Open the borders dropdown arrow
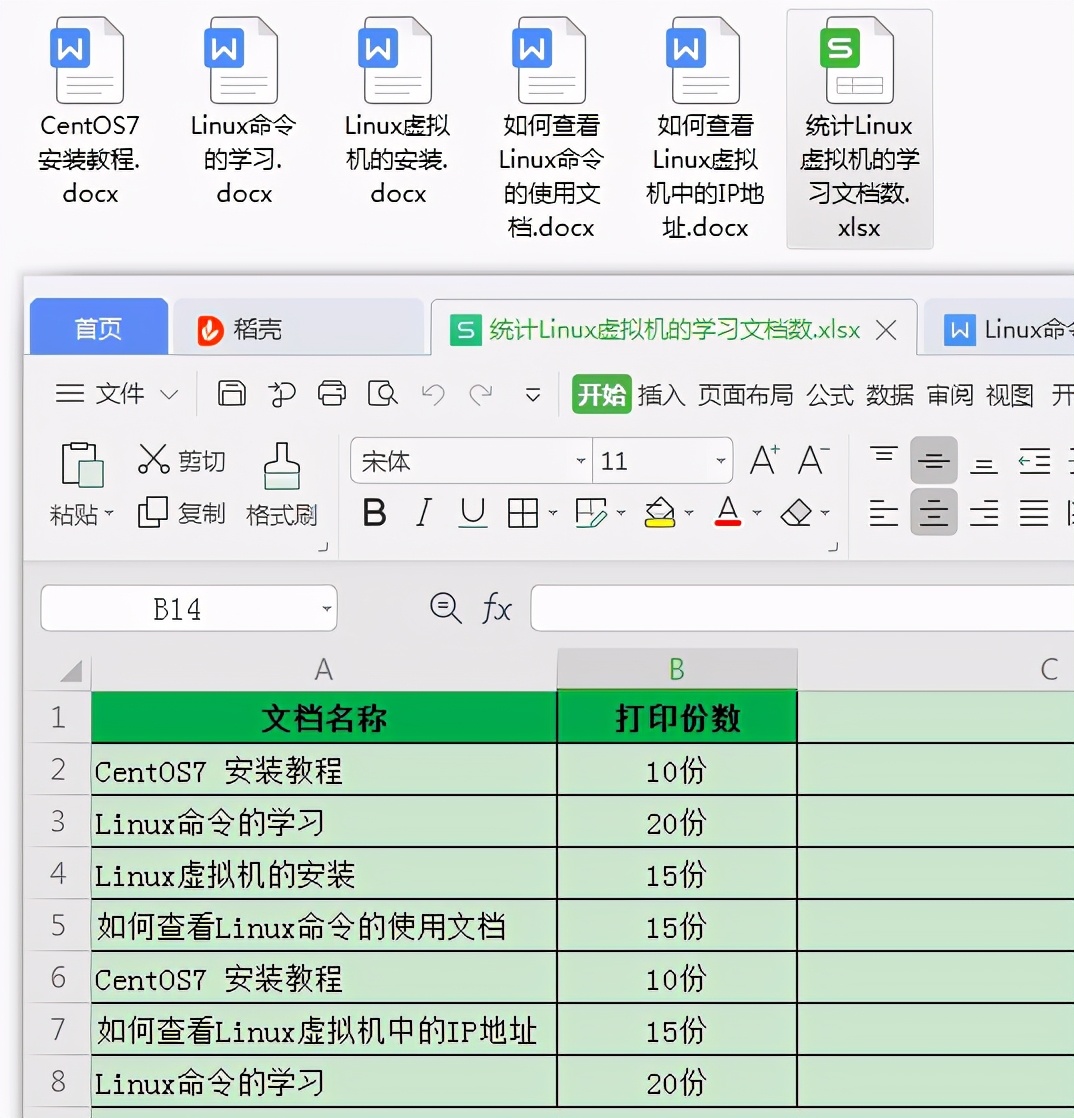This screenshot has width=1074, height=1118. (x=553, y=513)
